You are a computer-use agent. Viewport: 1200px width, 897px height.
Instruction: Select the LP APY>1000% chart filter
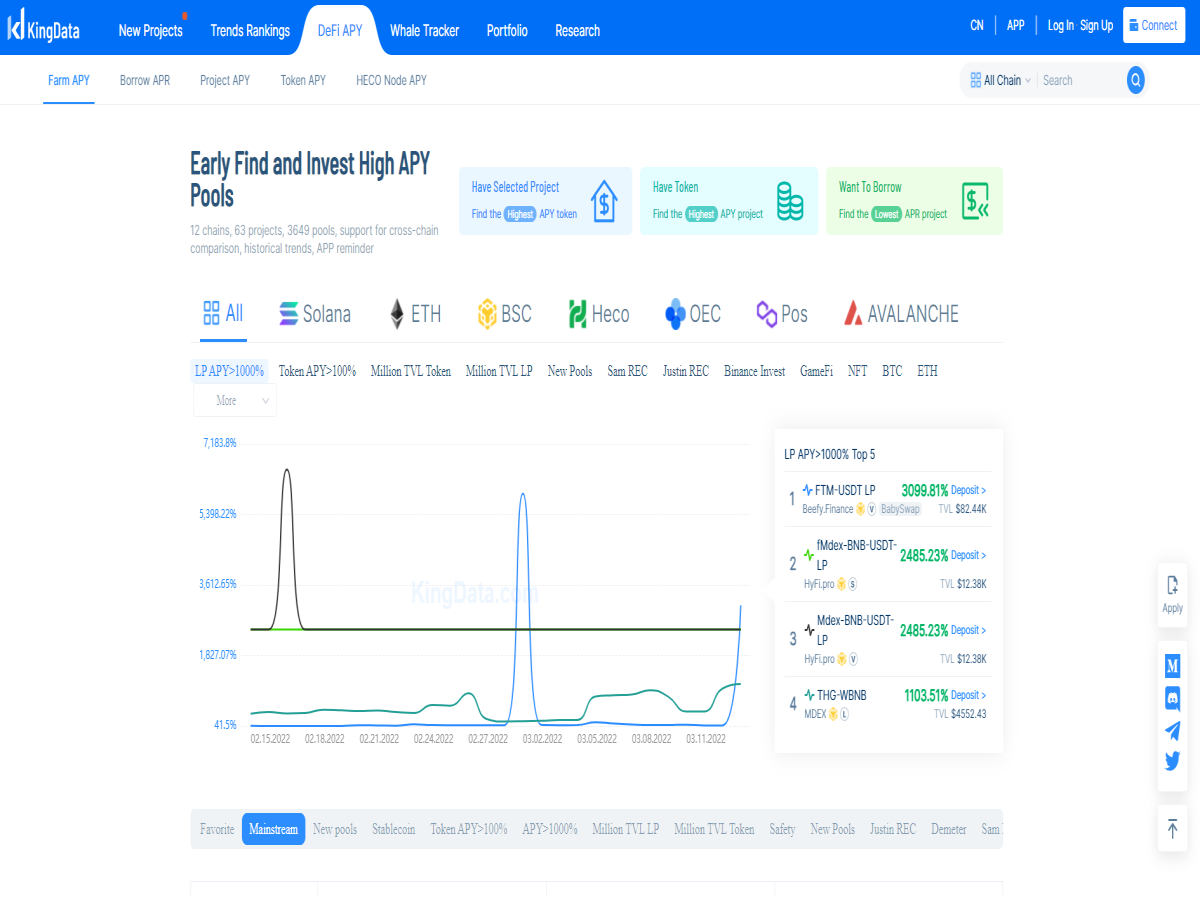tap(230, 371)
